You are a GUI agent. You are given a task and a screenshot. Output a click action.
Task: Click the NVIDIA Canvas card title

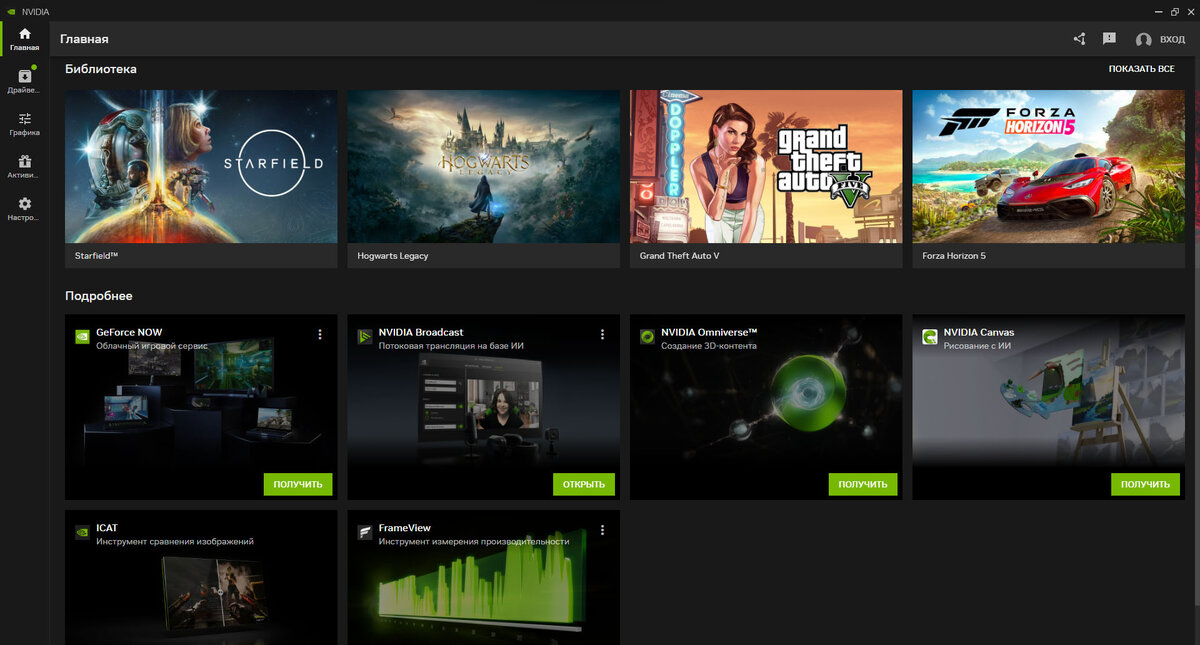click(x=979, y=332)
